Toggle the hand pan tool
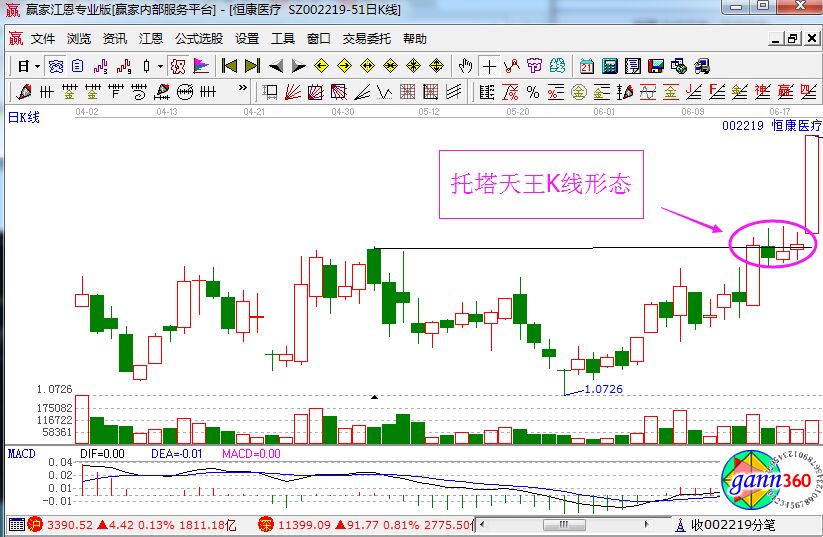Screen dimensions: 823x537 tap(465, 66)
